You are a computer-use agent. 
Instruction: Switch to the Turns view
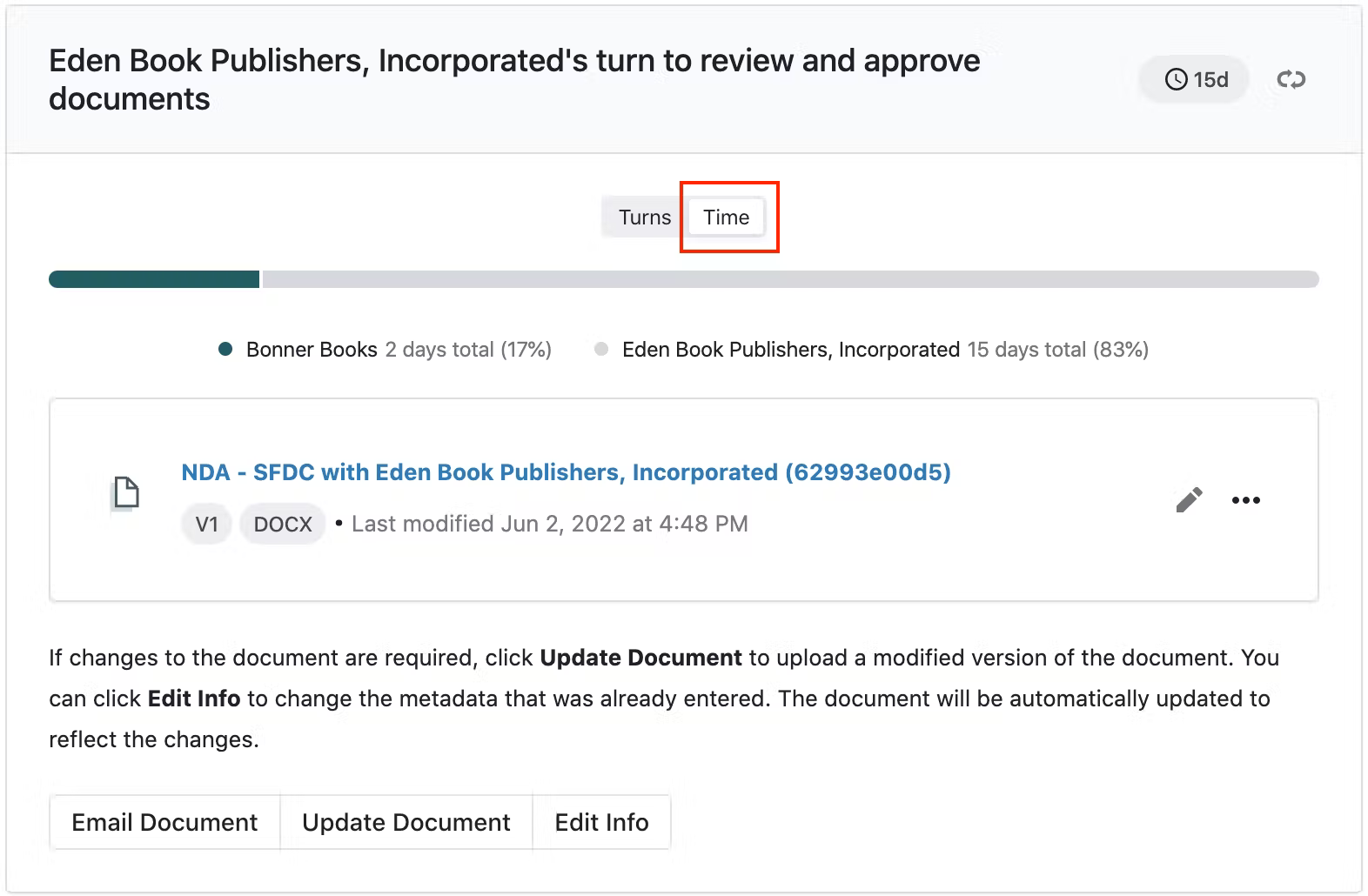644,217
